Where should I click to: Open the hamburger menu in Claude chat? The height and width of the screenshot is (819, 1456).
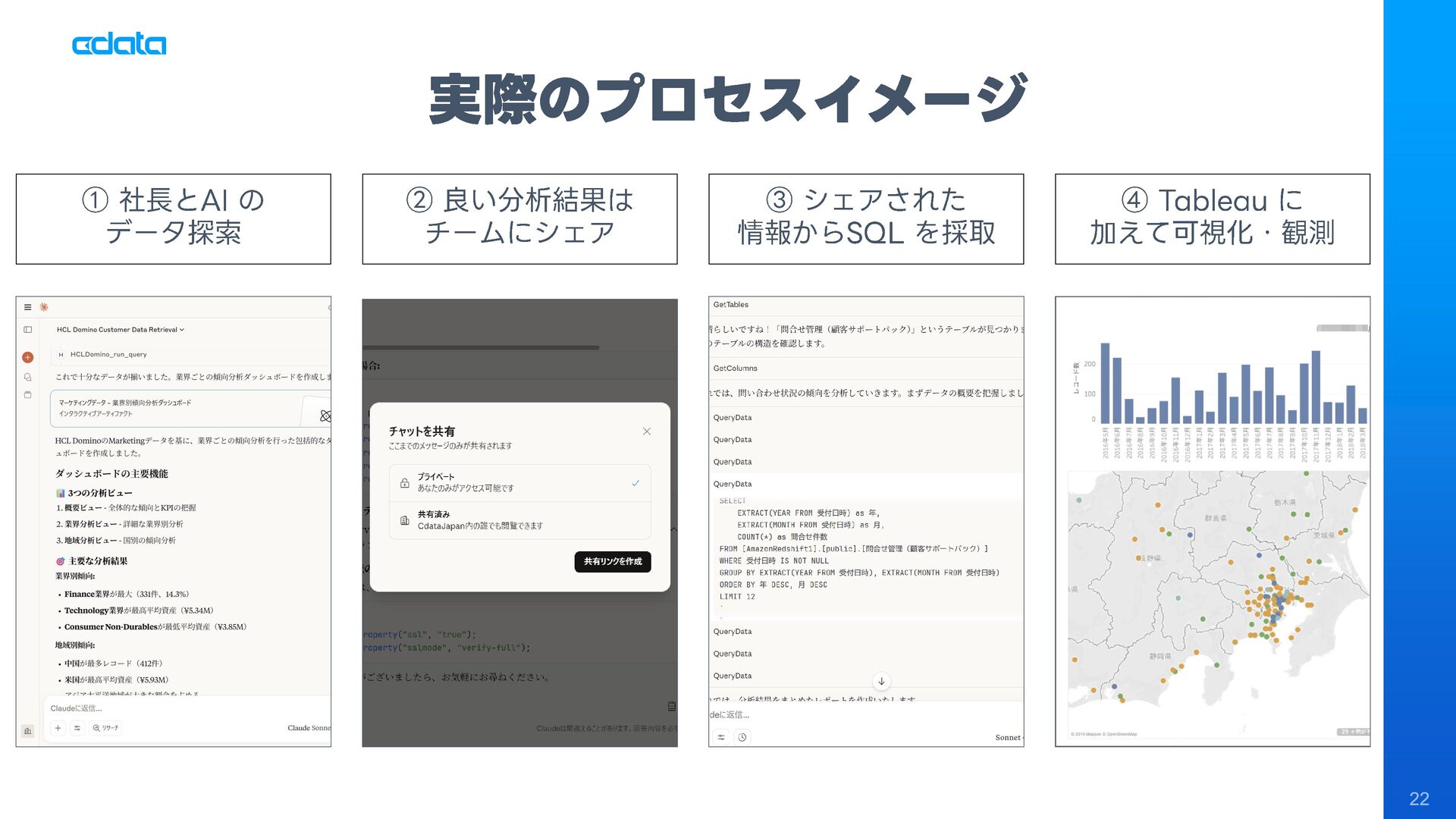click(27, 307)
